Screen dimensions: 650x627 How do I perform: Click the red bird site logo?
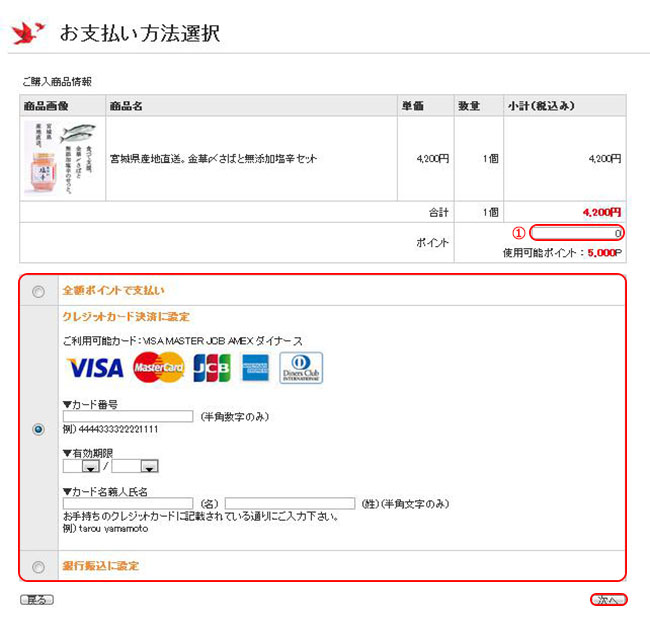[x=28, y=33]
